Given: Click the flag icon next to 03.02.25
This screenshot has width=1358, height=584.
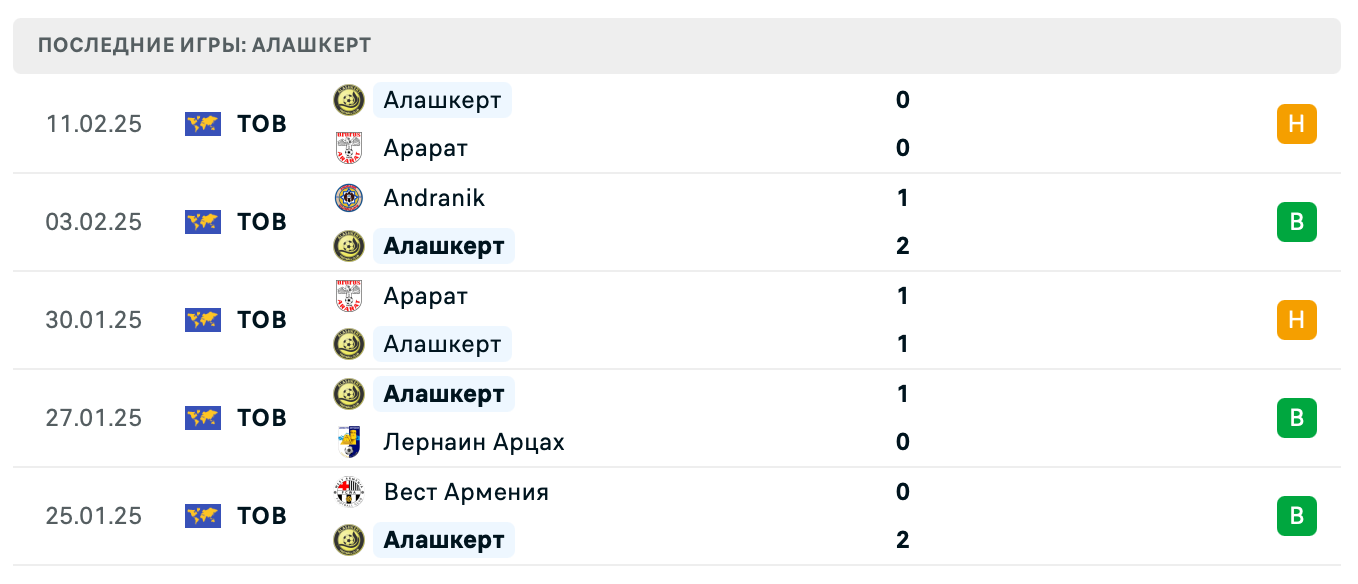Looking at the screenshot, I should [x=202, y=222].
